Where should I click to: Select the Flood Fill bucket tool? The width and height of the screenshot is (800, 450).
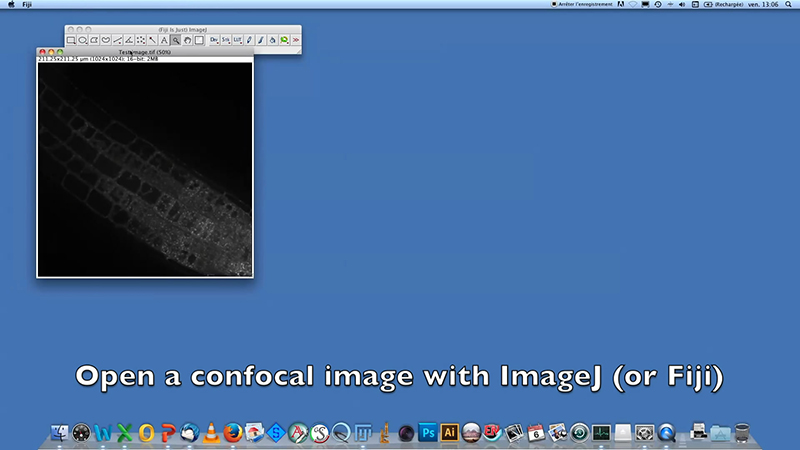click(x=273, y=40)
